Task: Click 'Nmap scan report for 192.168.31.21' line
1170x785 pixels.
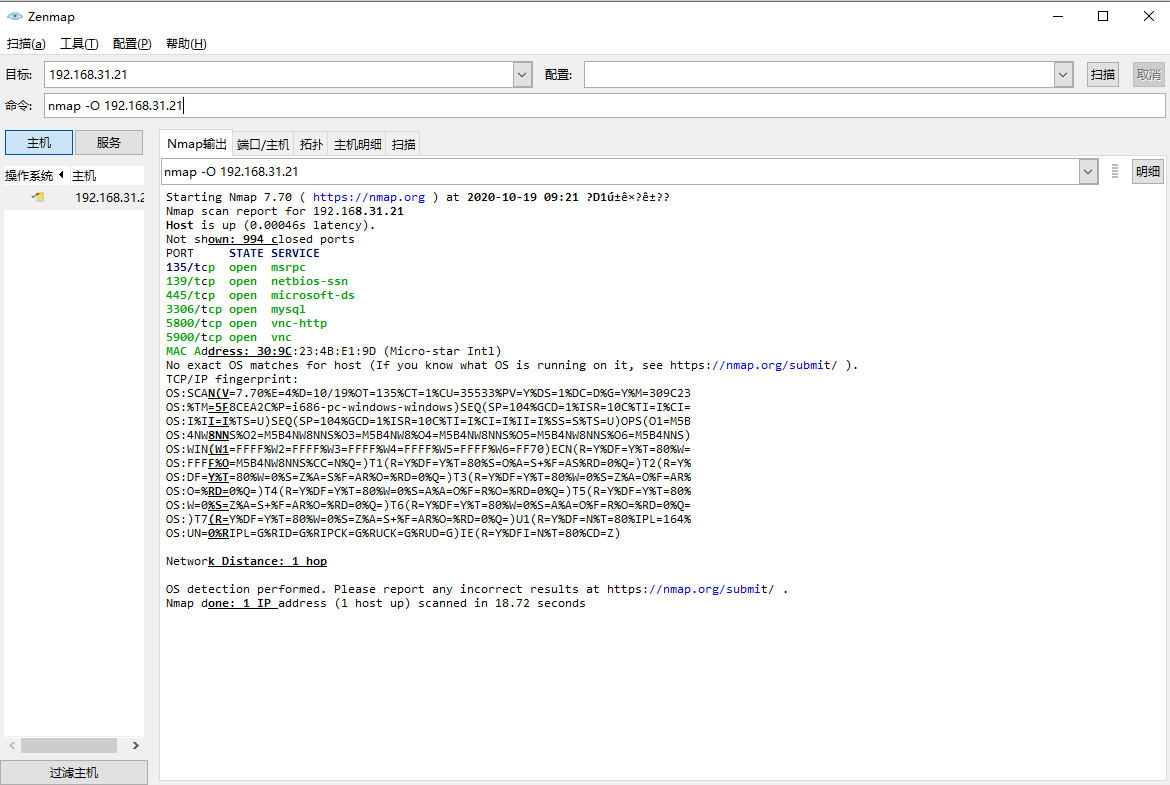Action: pos(285,211)
